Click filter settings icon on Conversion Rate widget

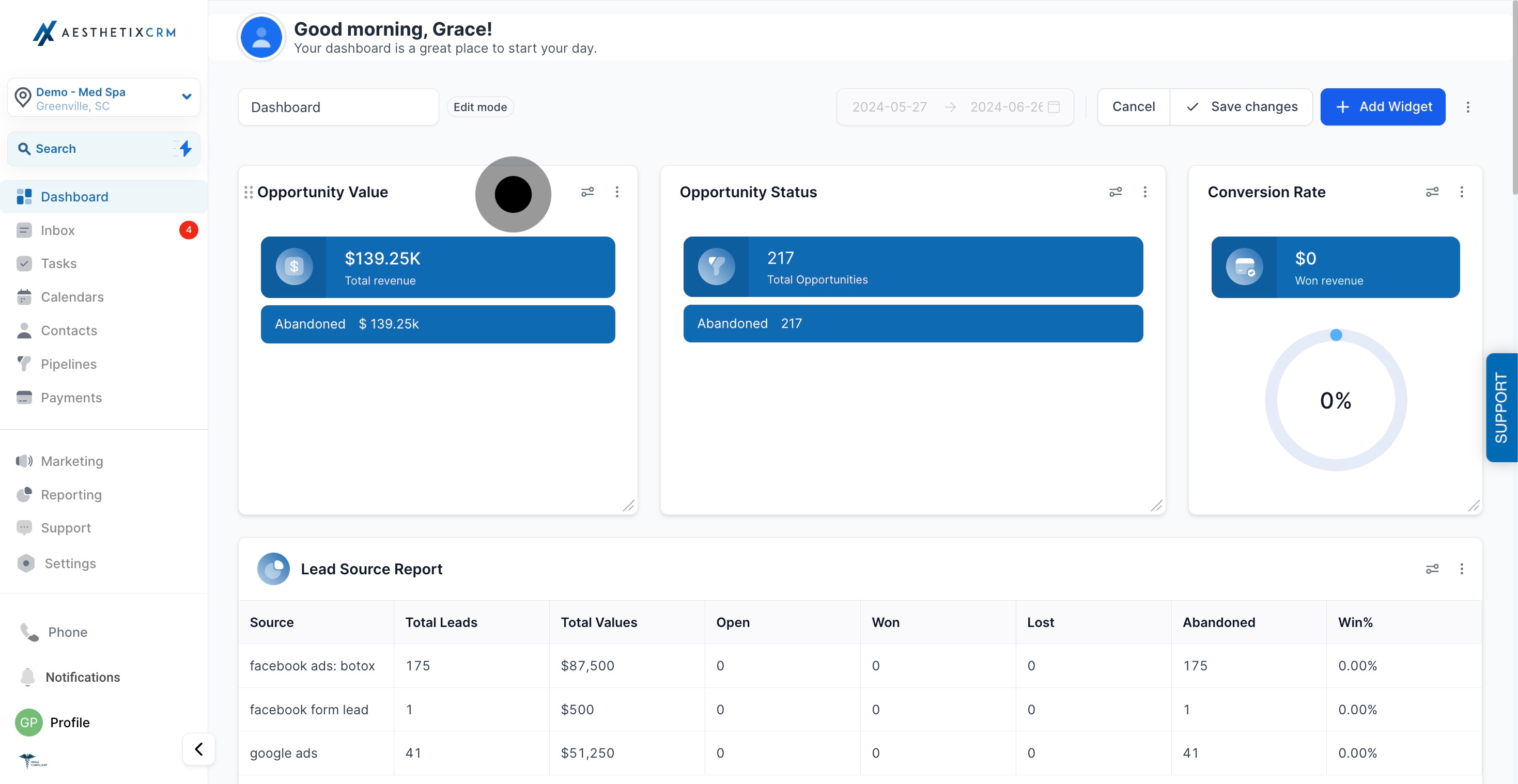1432,192
